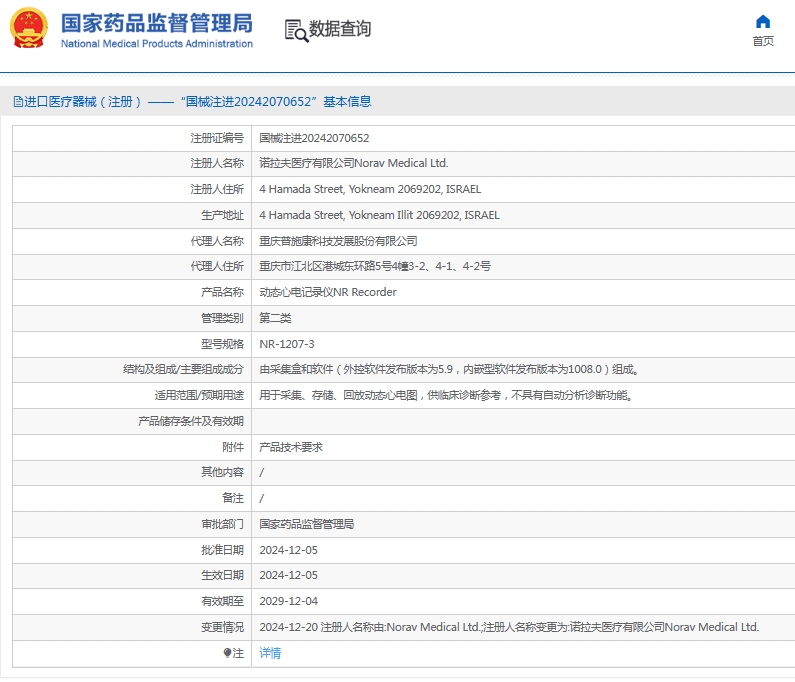Click the 代理人住所 label
Image resolution: width=795 pixels, height=682 pixels.
[x=217, y=266]
